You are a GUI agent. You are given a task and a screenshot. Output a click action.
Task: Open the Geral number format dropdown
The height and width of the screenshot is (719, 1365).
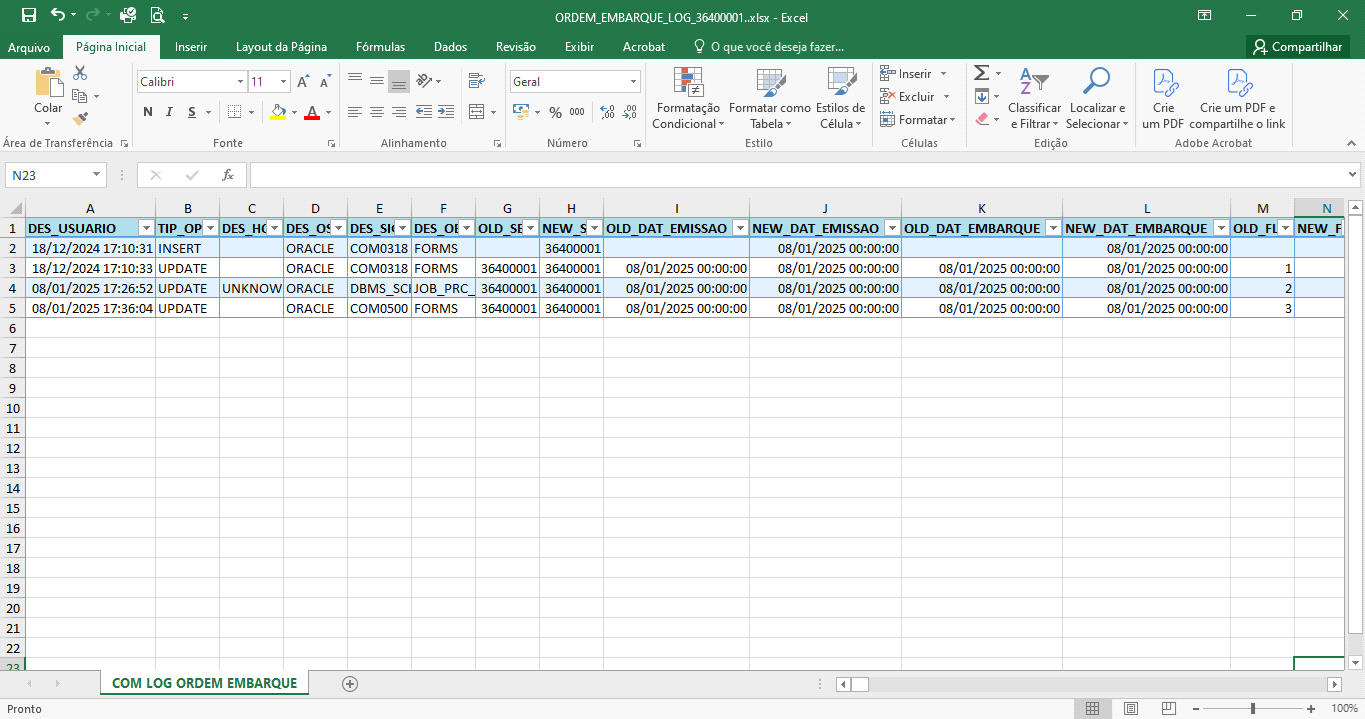[x=634, y=82]
